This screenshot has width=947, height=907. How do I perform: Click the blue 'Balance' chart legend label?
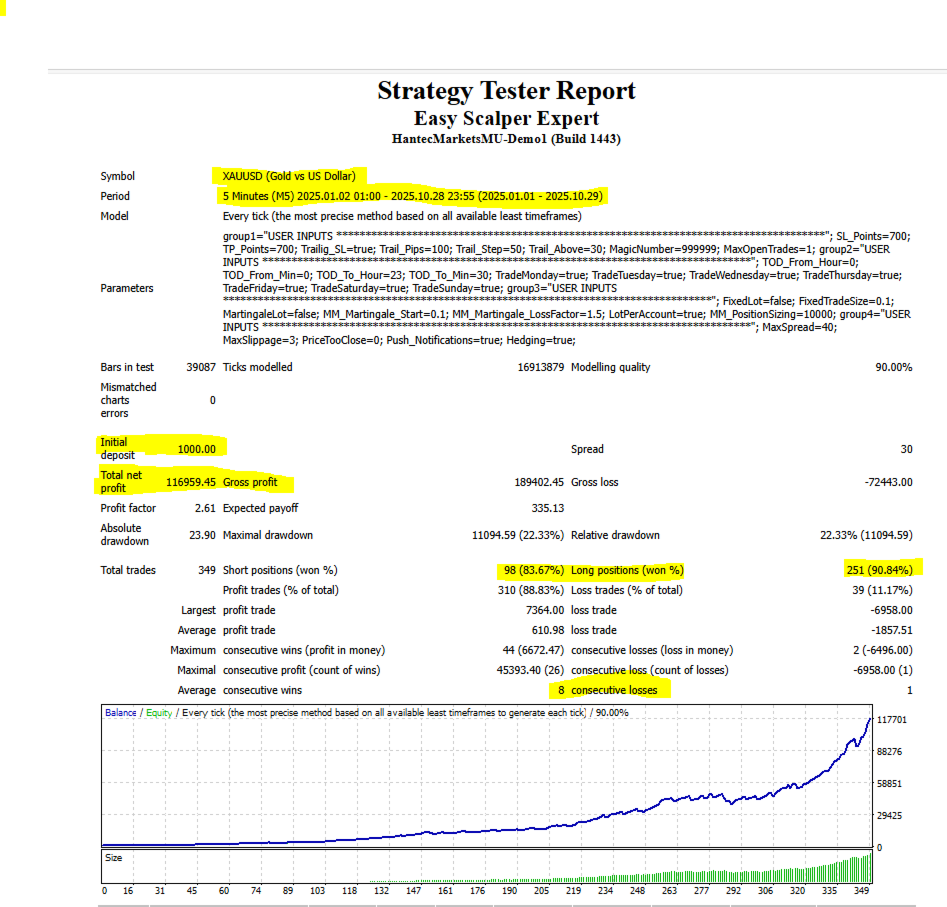[x=121, y=713]
